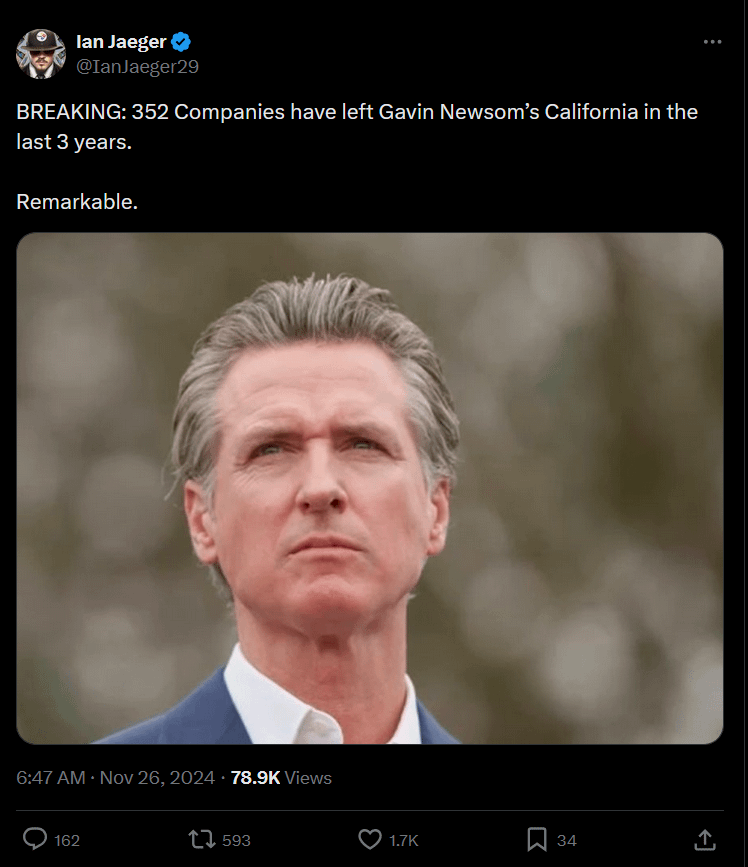Screen dimensions: 748x867
Task: Open the attached photo of the man
Action: click(x=370, y=488)
